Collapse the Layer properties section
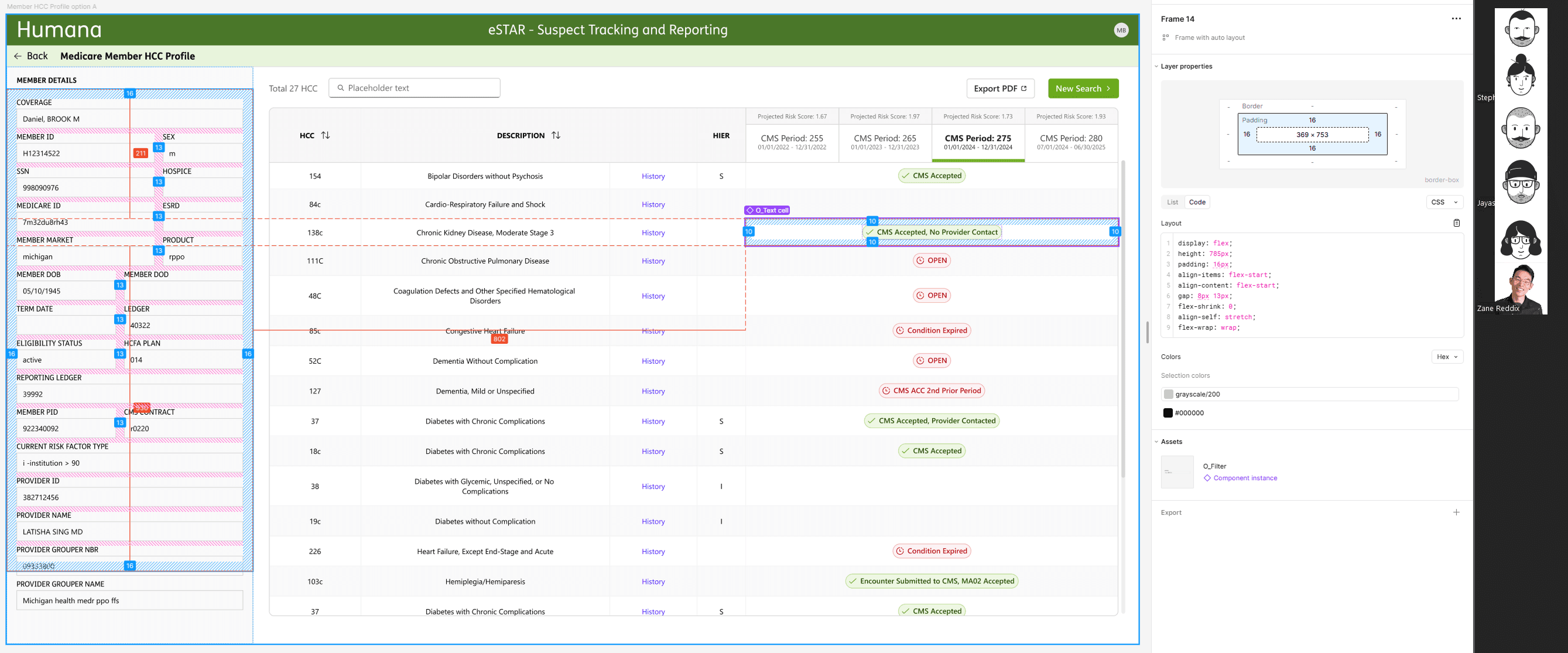 (1156, 66)
